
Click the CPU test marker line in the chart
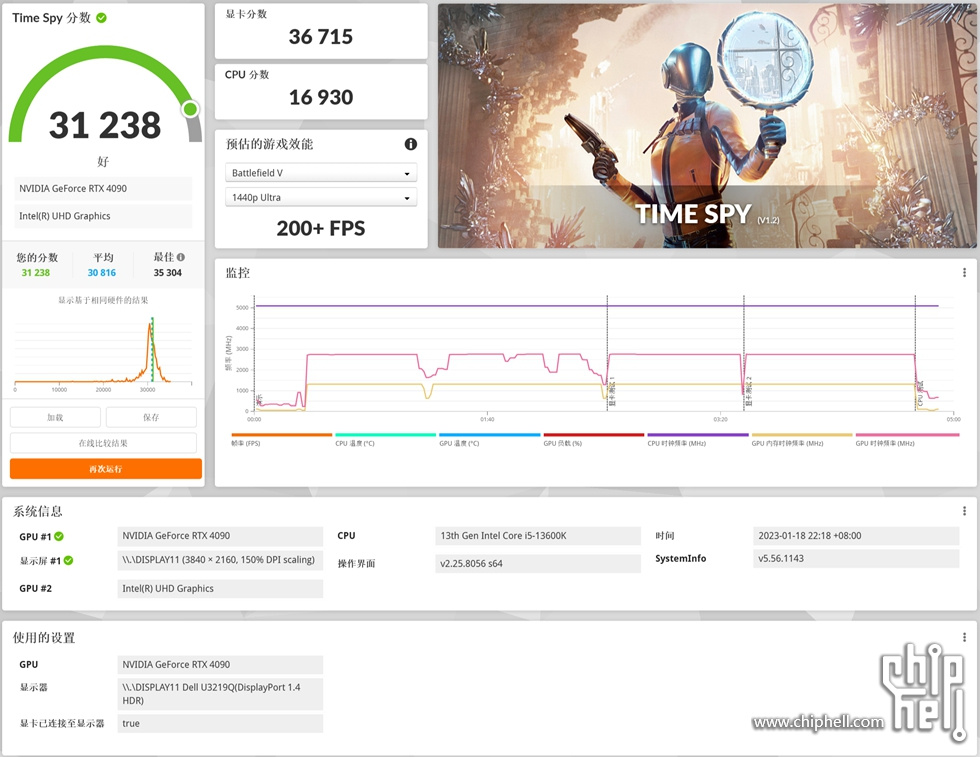tap(916, 353)
